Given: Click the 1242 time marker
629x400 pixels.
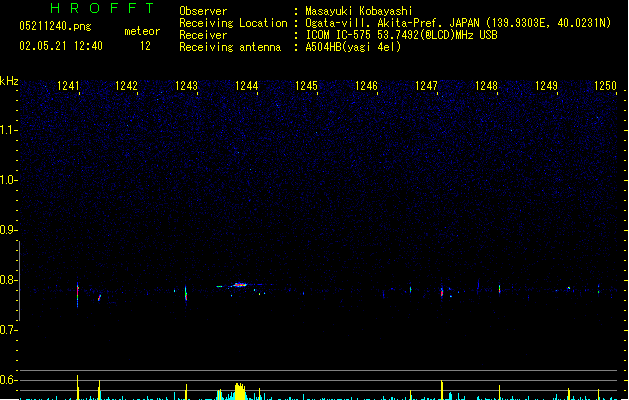Looking at the screenshot, I should click(126, 86).
